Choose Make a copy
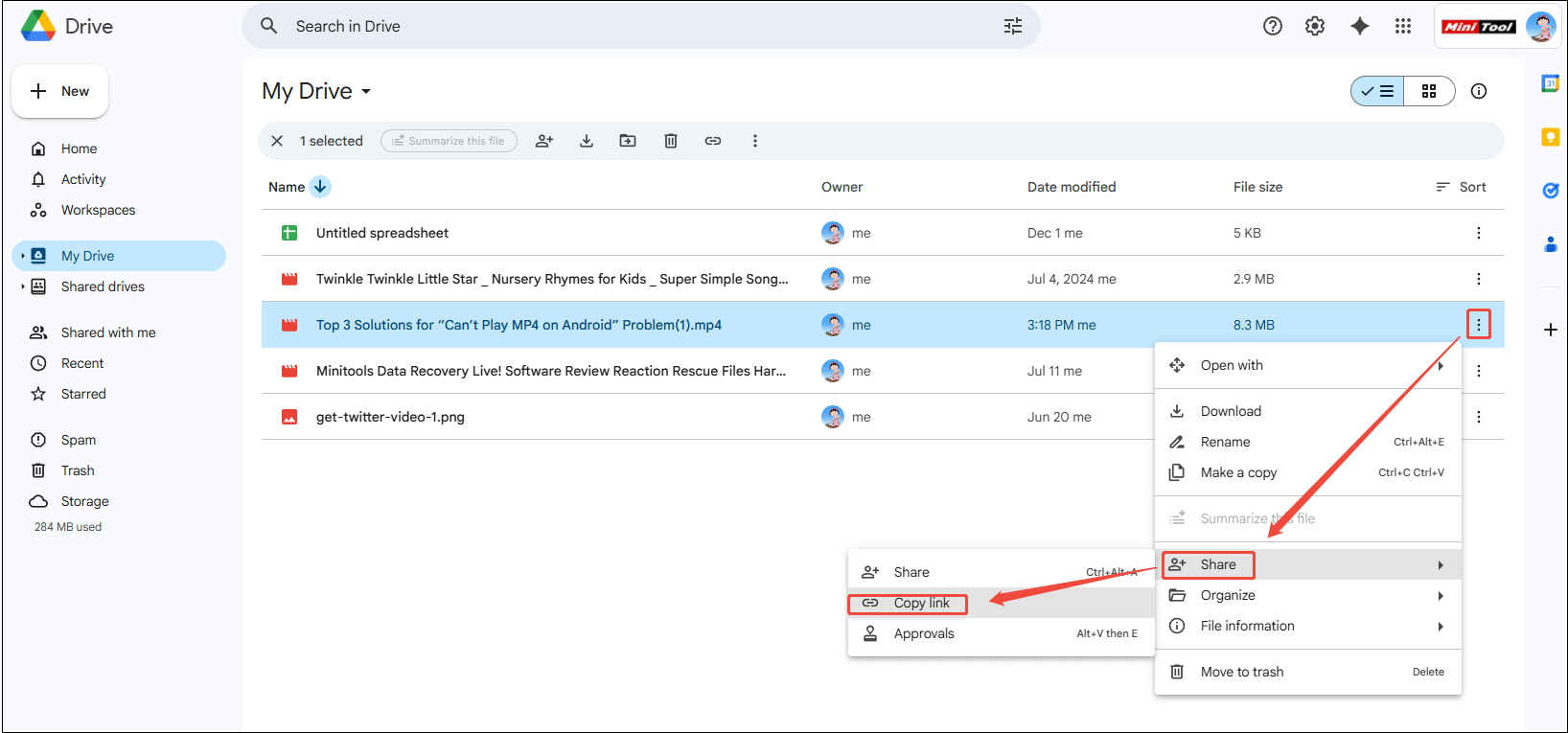The width and height of the screenshot is (1568, 733). (1308, 472)
